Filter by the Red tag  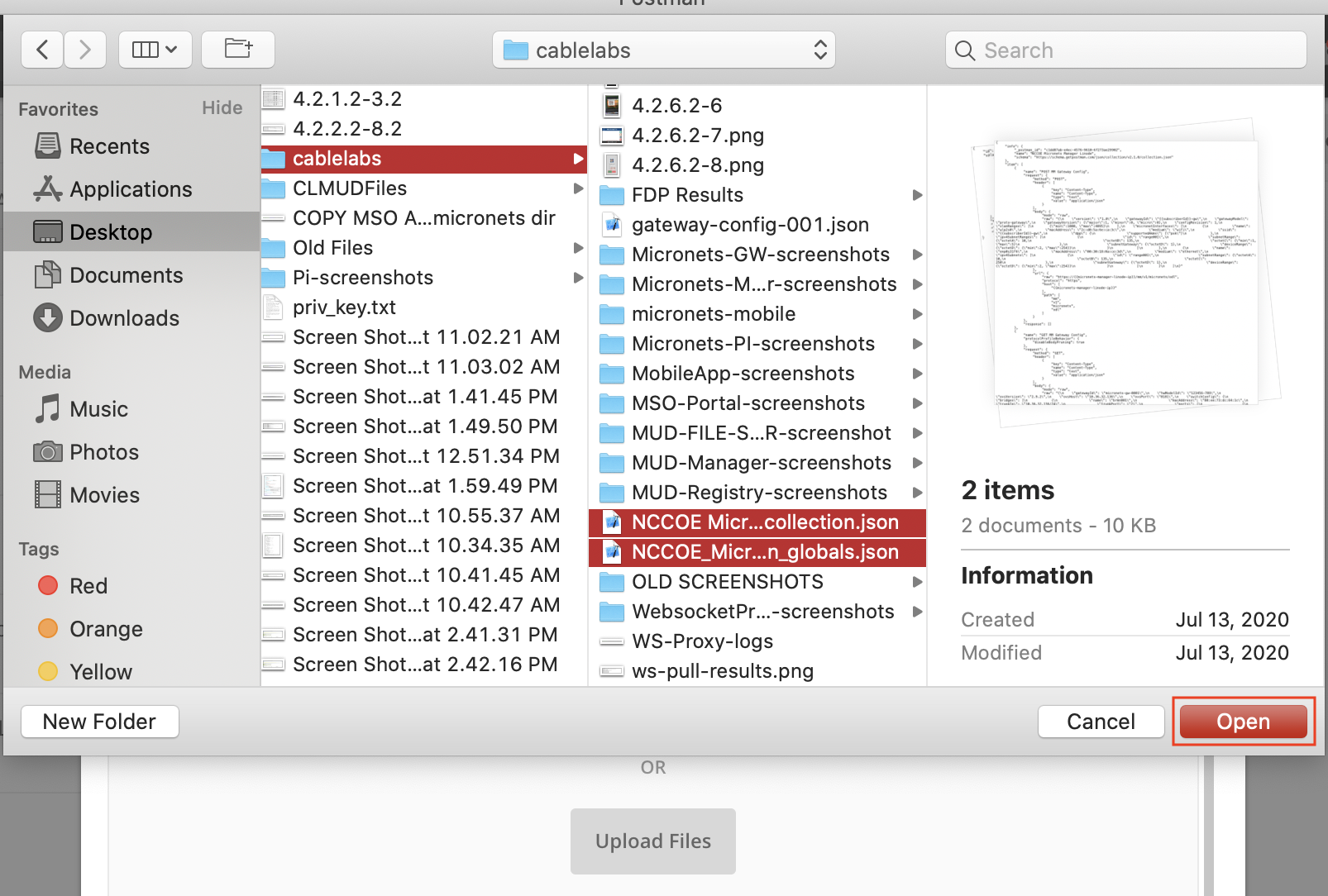click(x=73, y=586)
